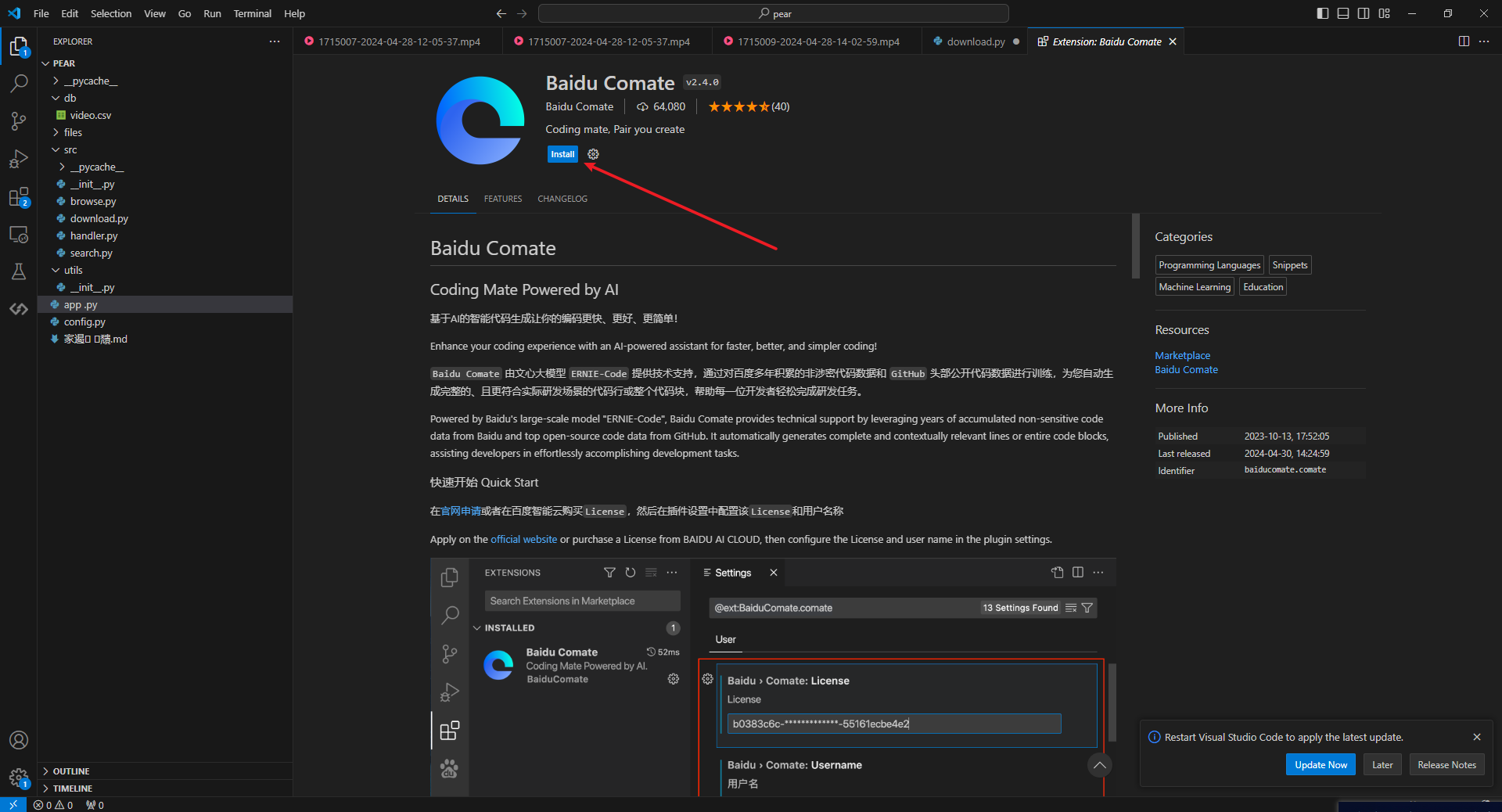Dismiss the update restart notification
This screenshot has width=1502, height=812.
(1477, 737)
